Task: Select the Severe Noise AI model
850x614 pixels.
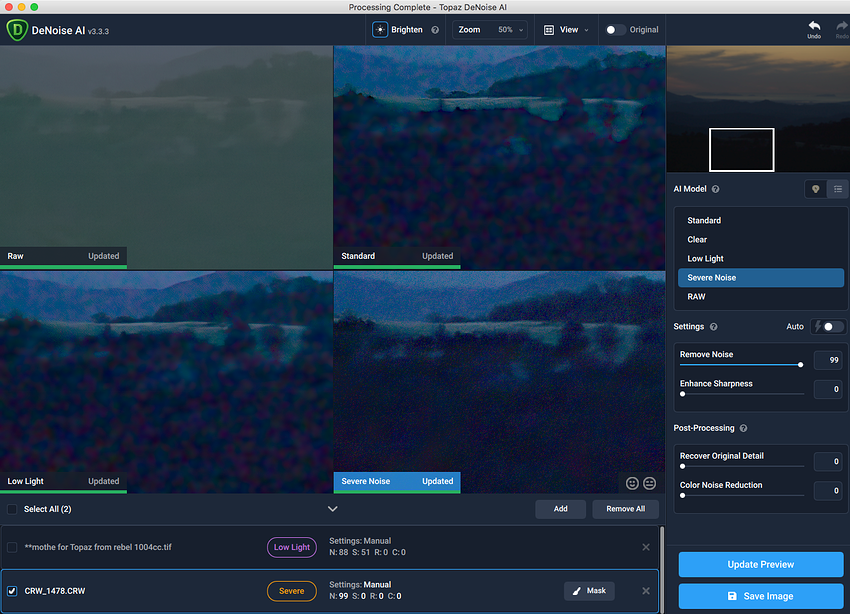Action: (761, 277)
